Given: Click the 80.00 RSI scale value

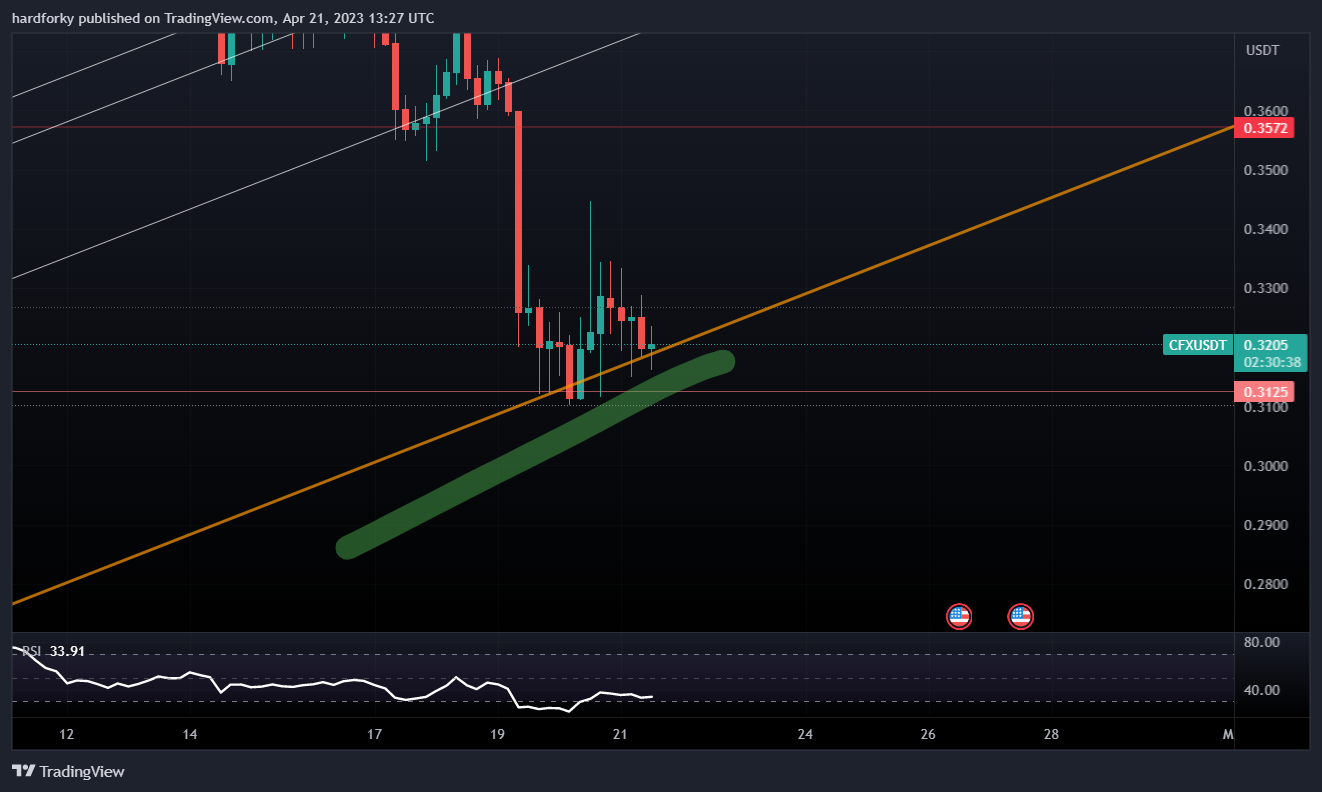Looking at the screenshot, I should coord(1261,642).
